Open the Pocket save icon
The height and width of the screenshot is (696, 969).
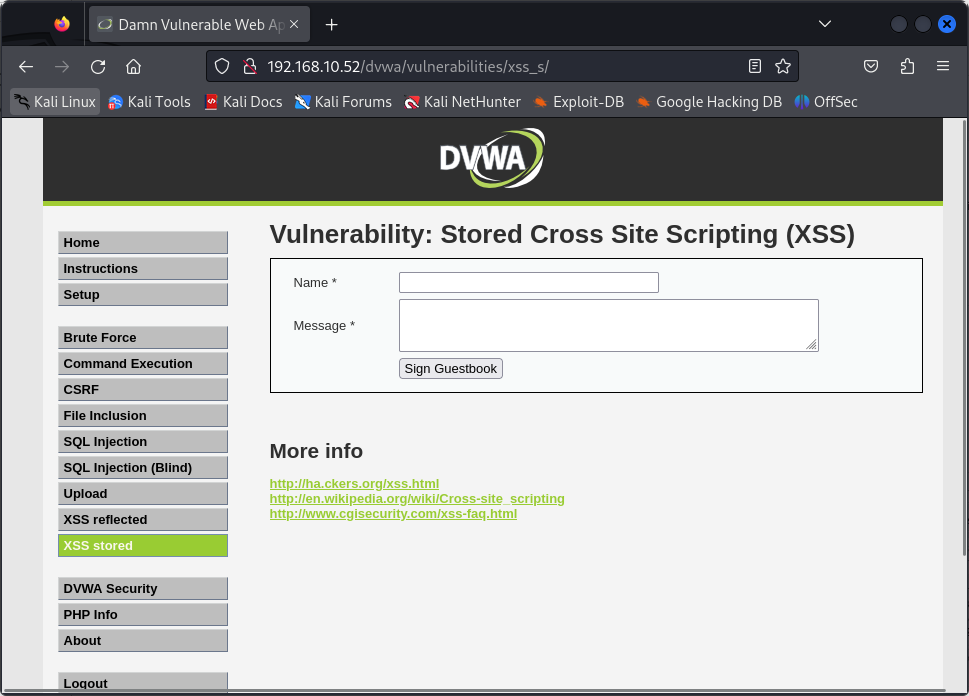tap(871, 66)
